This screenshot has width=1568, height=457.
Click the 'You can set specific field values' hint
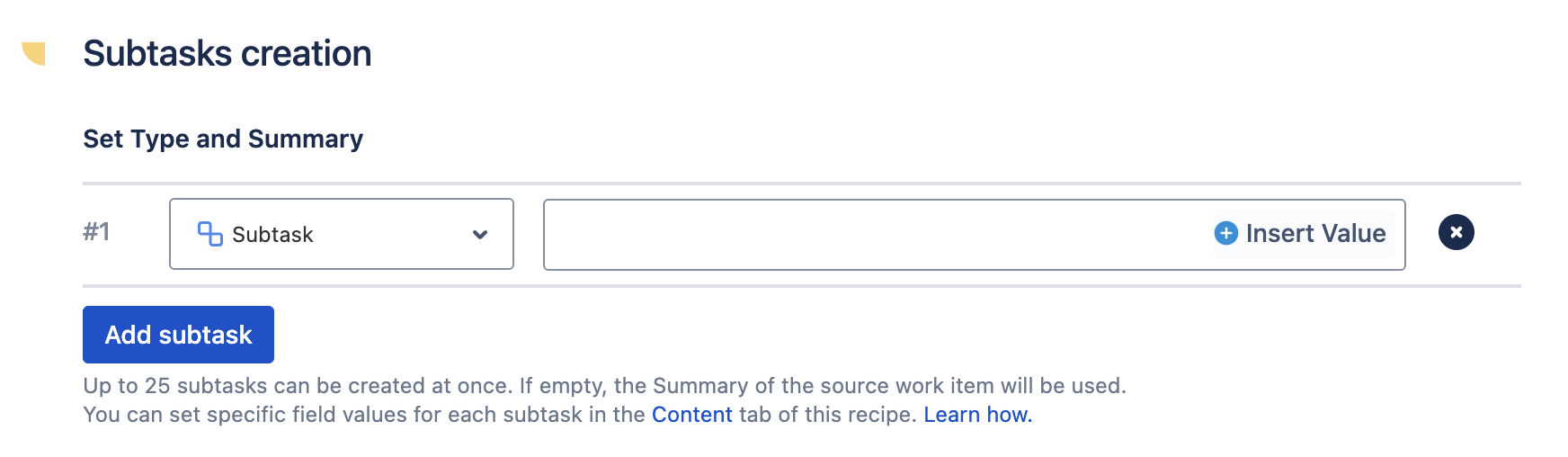coord(557,415)
